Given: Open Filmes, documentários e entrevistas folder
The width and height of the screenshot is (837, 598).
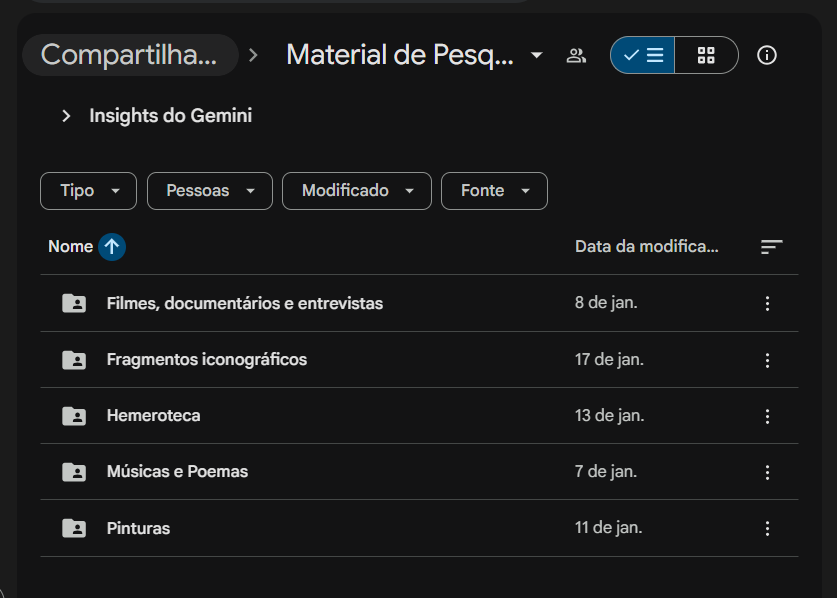Looking at the screenshot, I should (x=420, y=303).
